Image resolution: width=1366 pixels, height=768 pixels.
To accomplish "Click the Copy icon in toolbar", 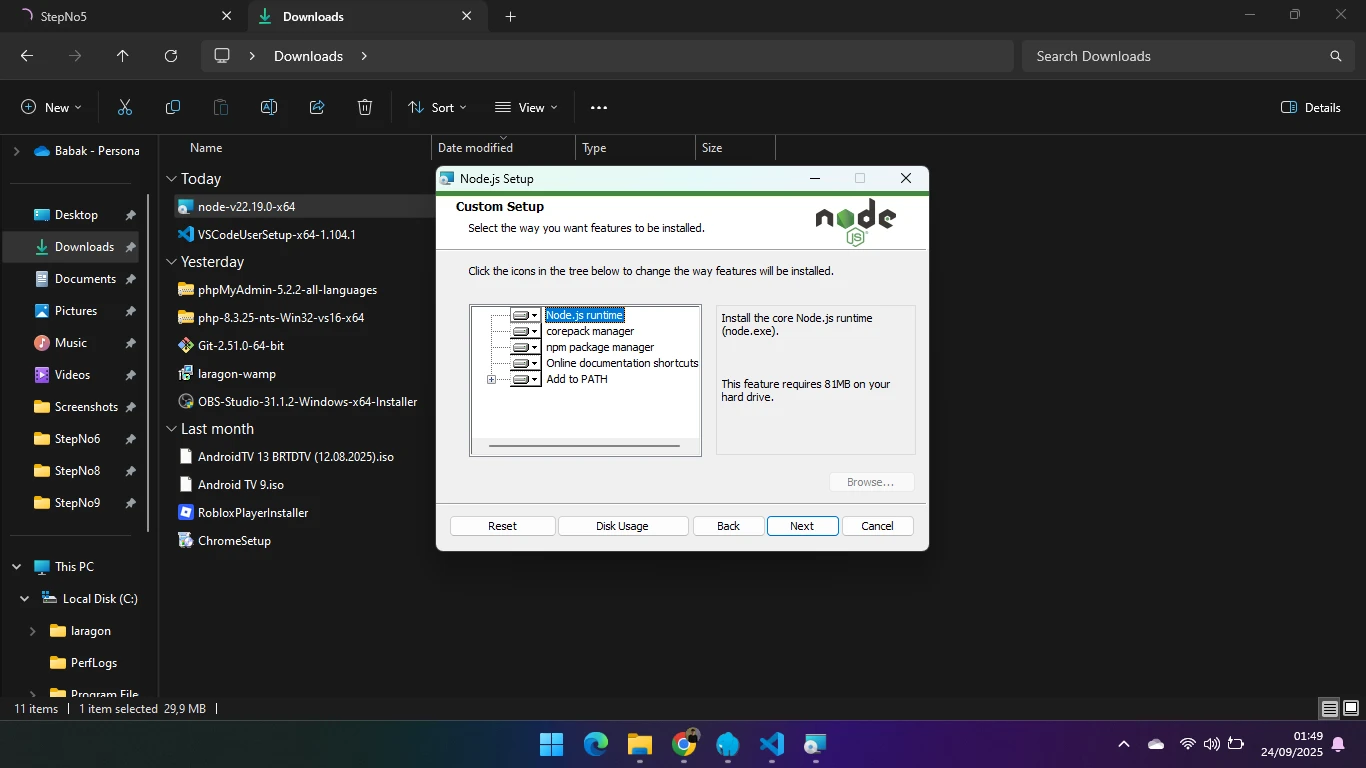I will [x=173, y=107].
